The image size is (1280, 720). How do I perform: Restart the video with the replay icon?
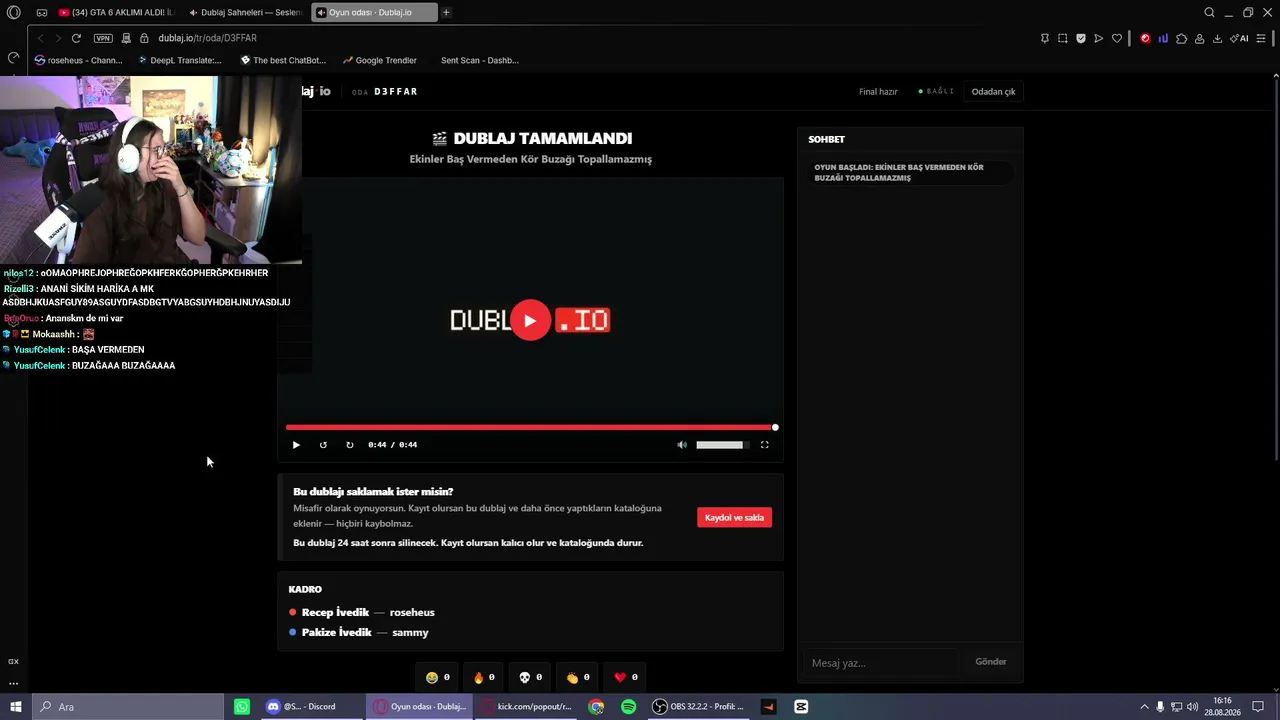(x=323, y=445)
